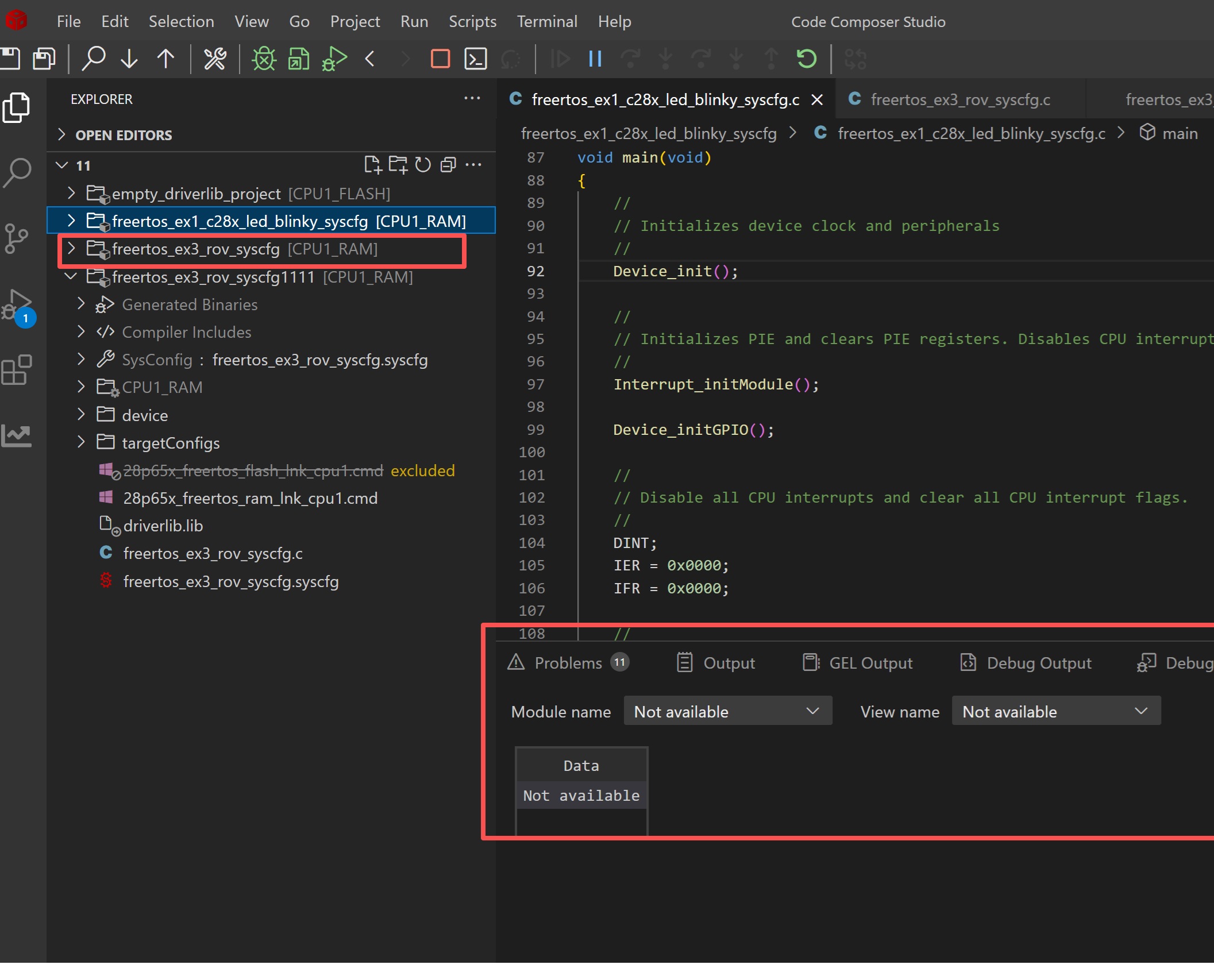Image resolution: width=1214 pixels, height=980 pixels.
Task: Expand the Generated Binaries node
Action: coord(81,304)
